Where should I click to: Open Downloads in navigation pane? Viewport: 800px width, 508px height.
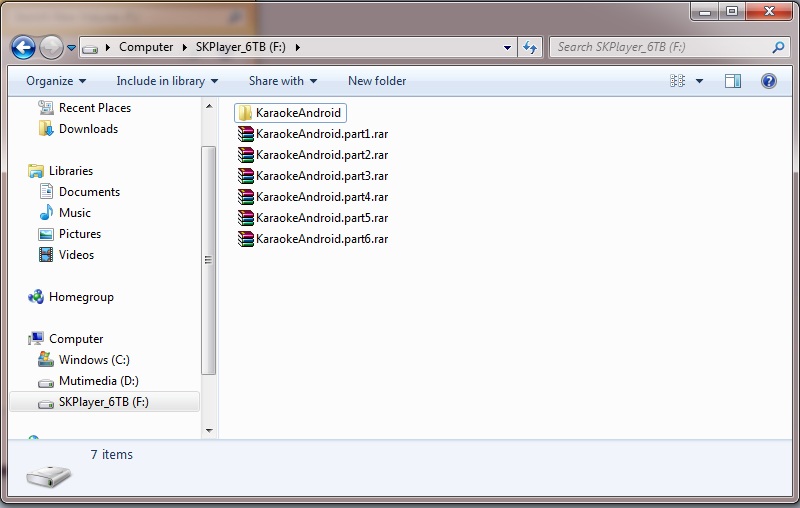(88, 129)
